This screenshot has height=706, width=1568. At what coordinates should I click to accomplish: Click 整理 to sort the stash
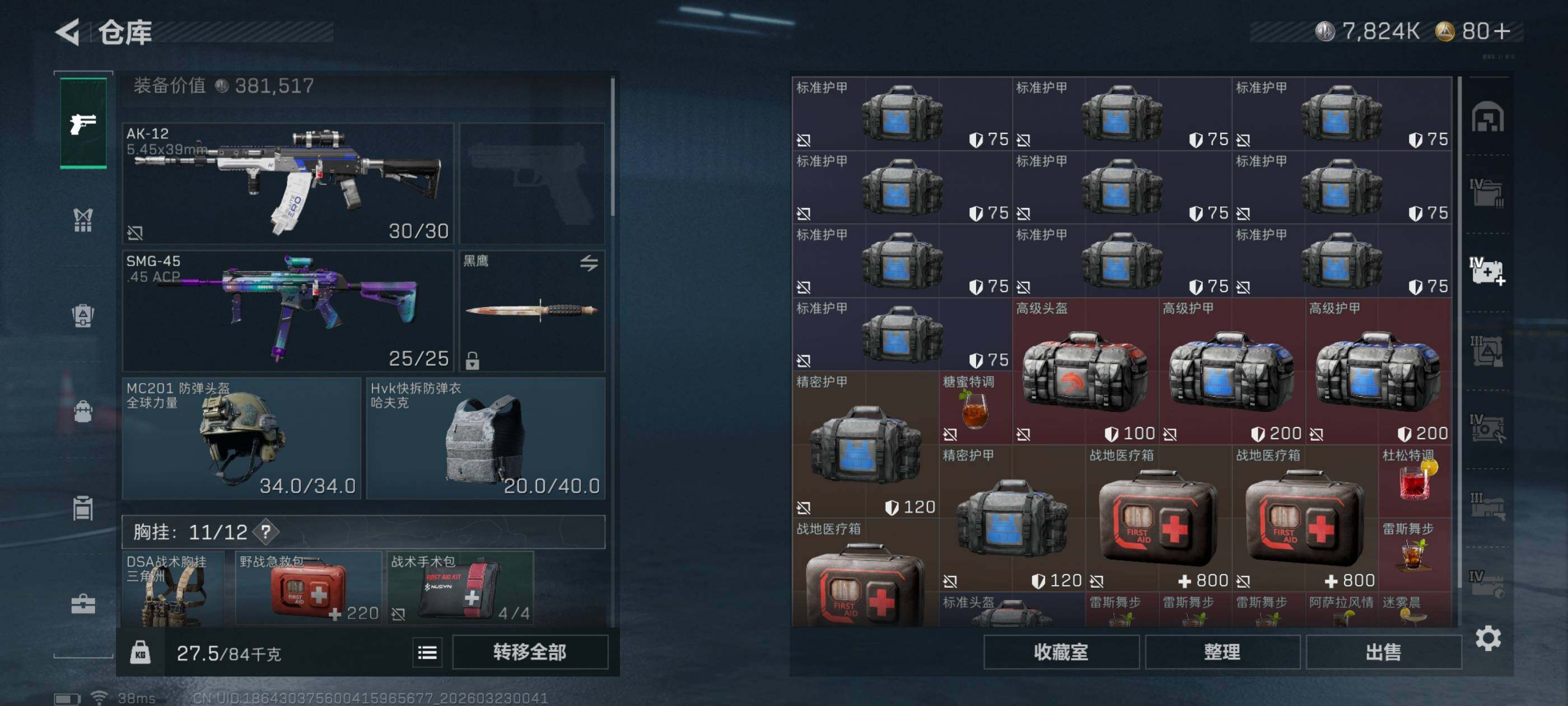[1222, 652]
